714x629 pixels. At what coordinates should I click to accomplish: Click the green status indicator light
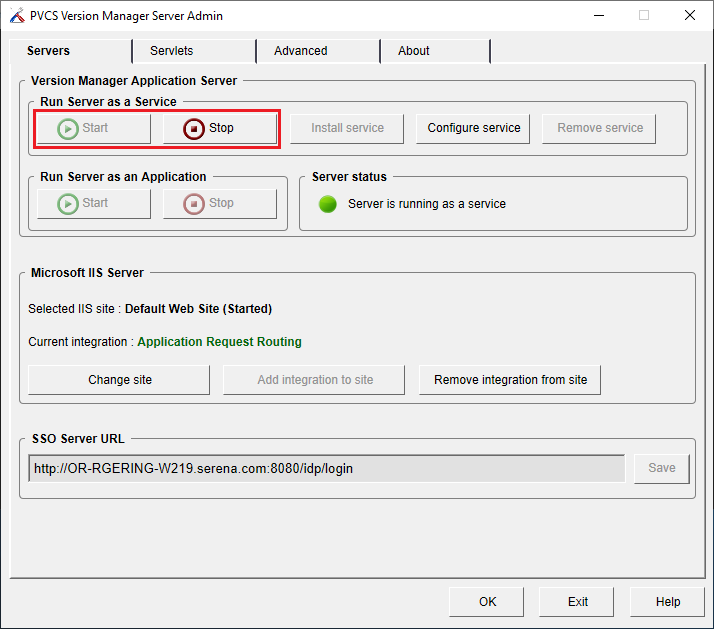[x=327, y=204]
